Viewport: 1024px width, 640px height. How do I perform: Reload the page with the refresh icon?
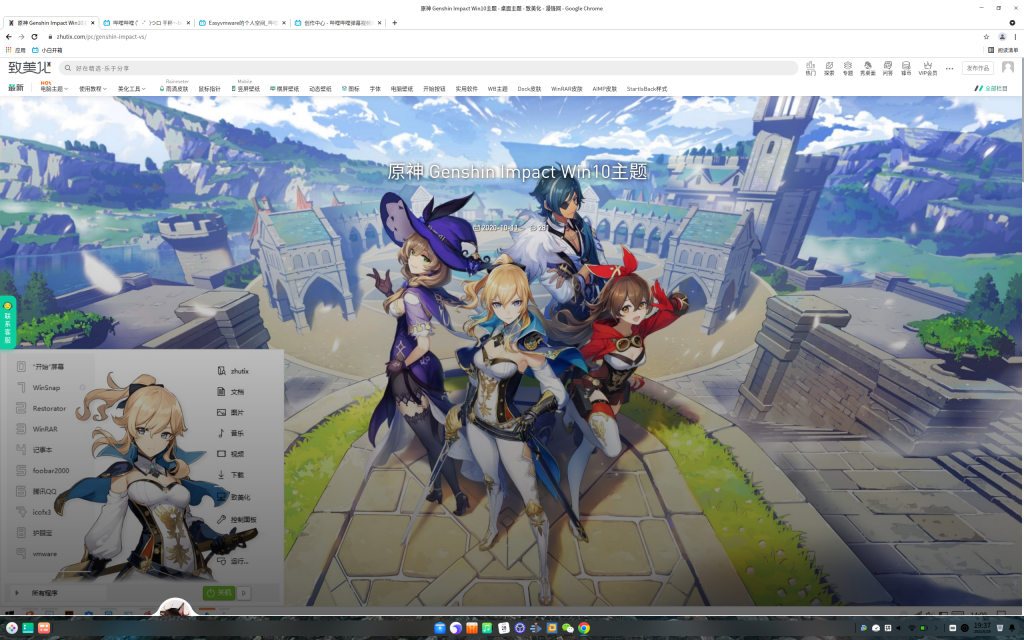click(34, 37)
